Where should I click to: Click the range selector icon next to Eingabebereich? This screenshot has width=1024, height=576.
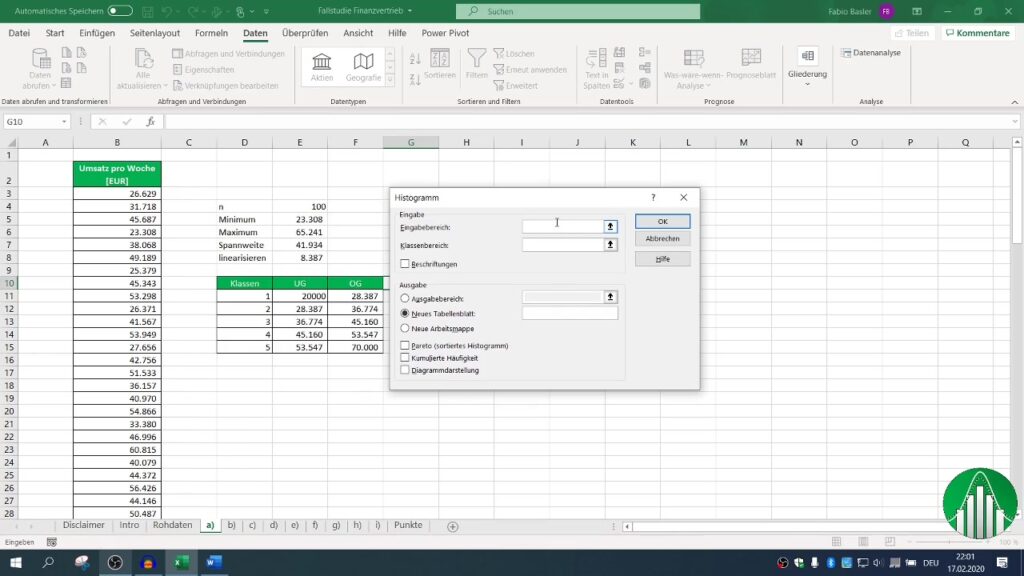click(610, 227)
